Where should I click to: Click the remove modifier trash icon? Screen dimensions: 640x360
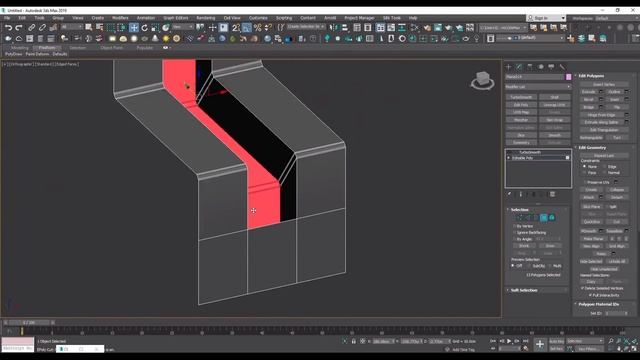542,194
